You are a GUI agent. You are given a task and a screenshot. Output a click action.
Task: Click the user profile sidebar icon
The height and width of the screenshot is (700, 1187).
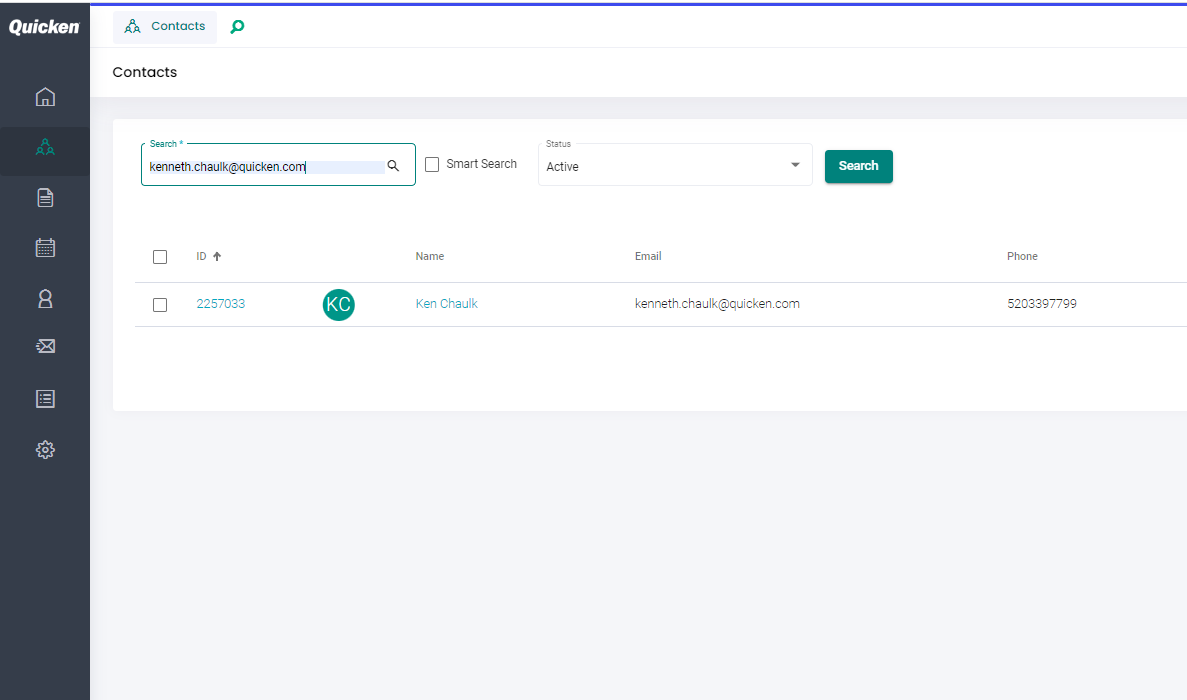click(45, 298)
